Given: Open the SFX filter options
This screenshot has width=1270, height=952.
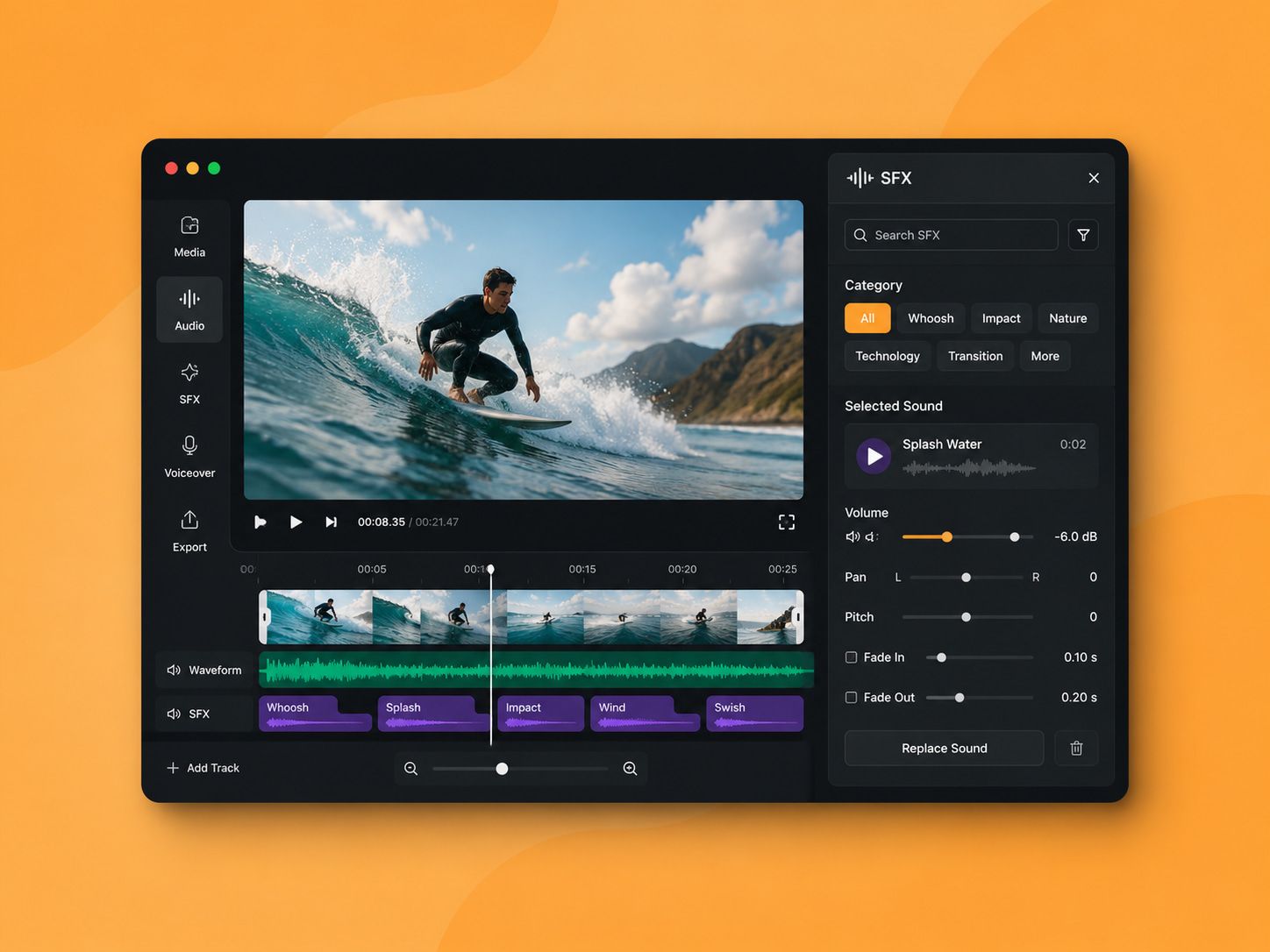Looking at the screenshot, I should [x=1083, y=235].
